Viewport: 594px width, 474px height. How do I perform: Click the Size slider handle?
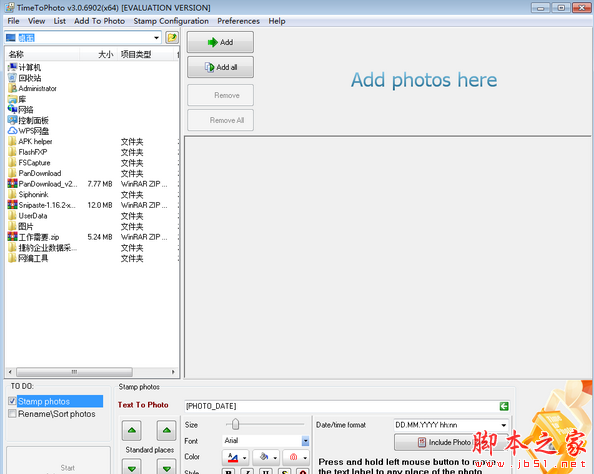click(x=235, y=424)
